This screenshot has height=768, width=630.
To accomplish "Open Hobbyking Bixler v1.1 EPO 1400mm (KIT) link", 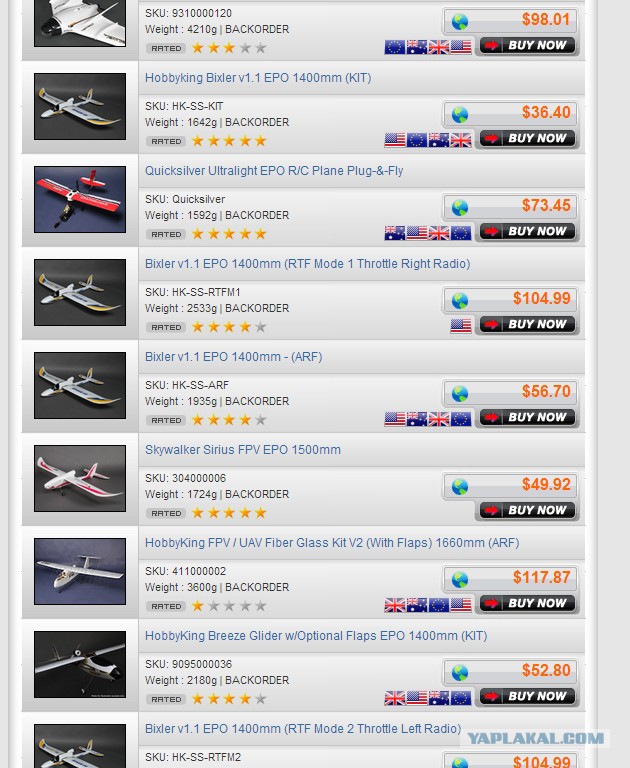I will (258, 78).
